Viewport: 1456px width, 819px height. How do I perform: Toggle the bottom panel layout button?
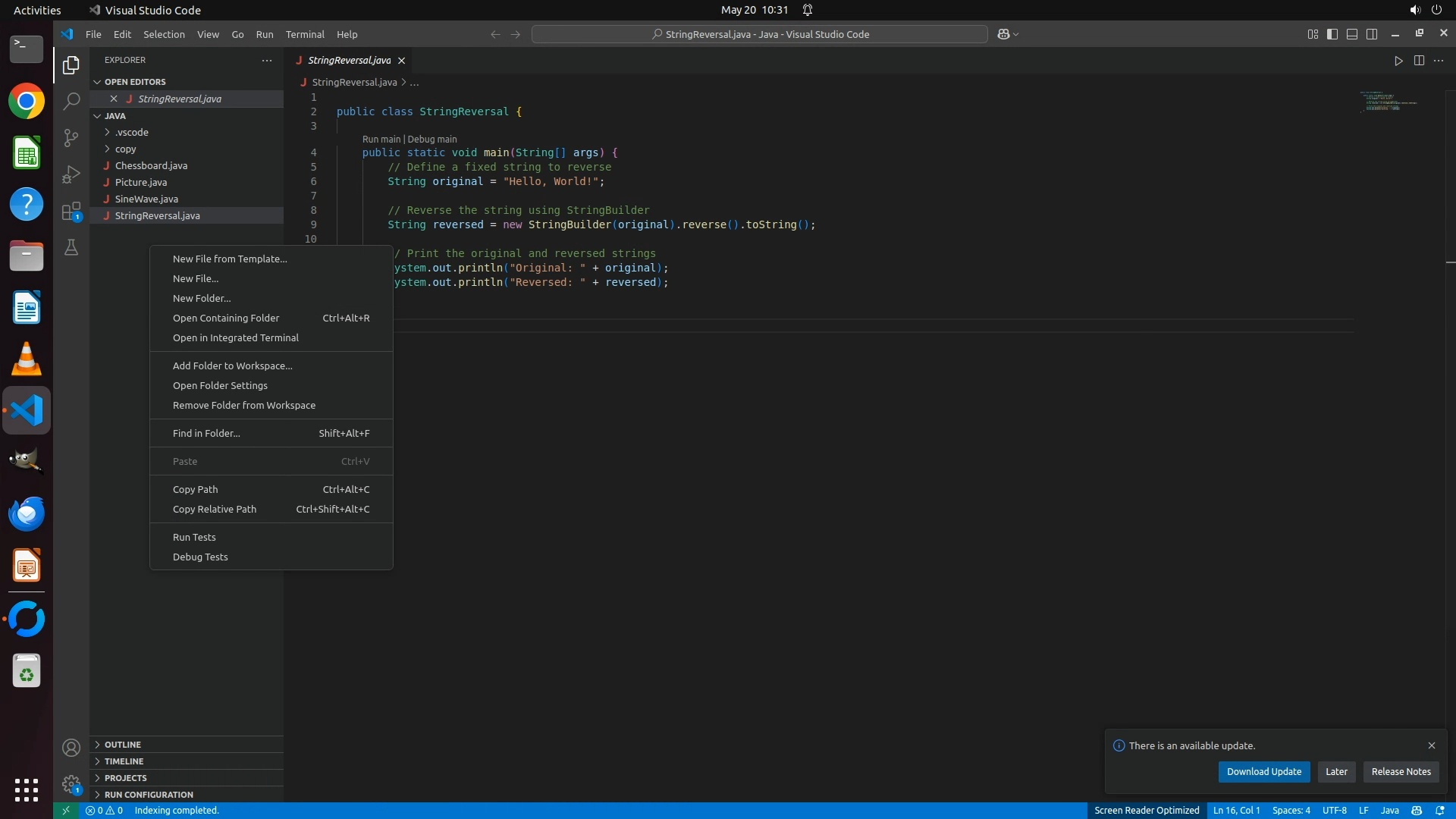point(1352,34)
